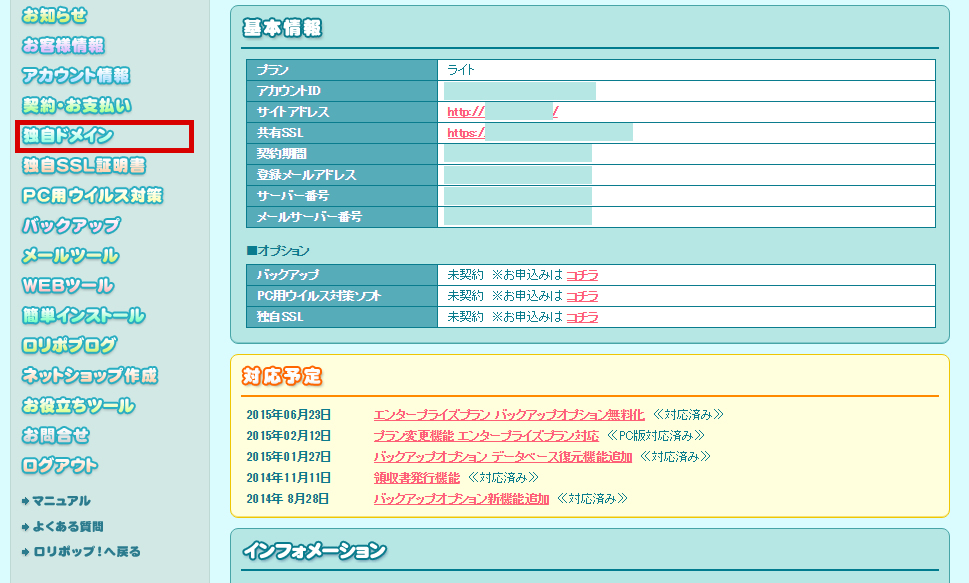Apply for バックアップ via コチラ link
Viewport: 969px width, 583px height.
point(586,275)
